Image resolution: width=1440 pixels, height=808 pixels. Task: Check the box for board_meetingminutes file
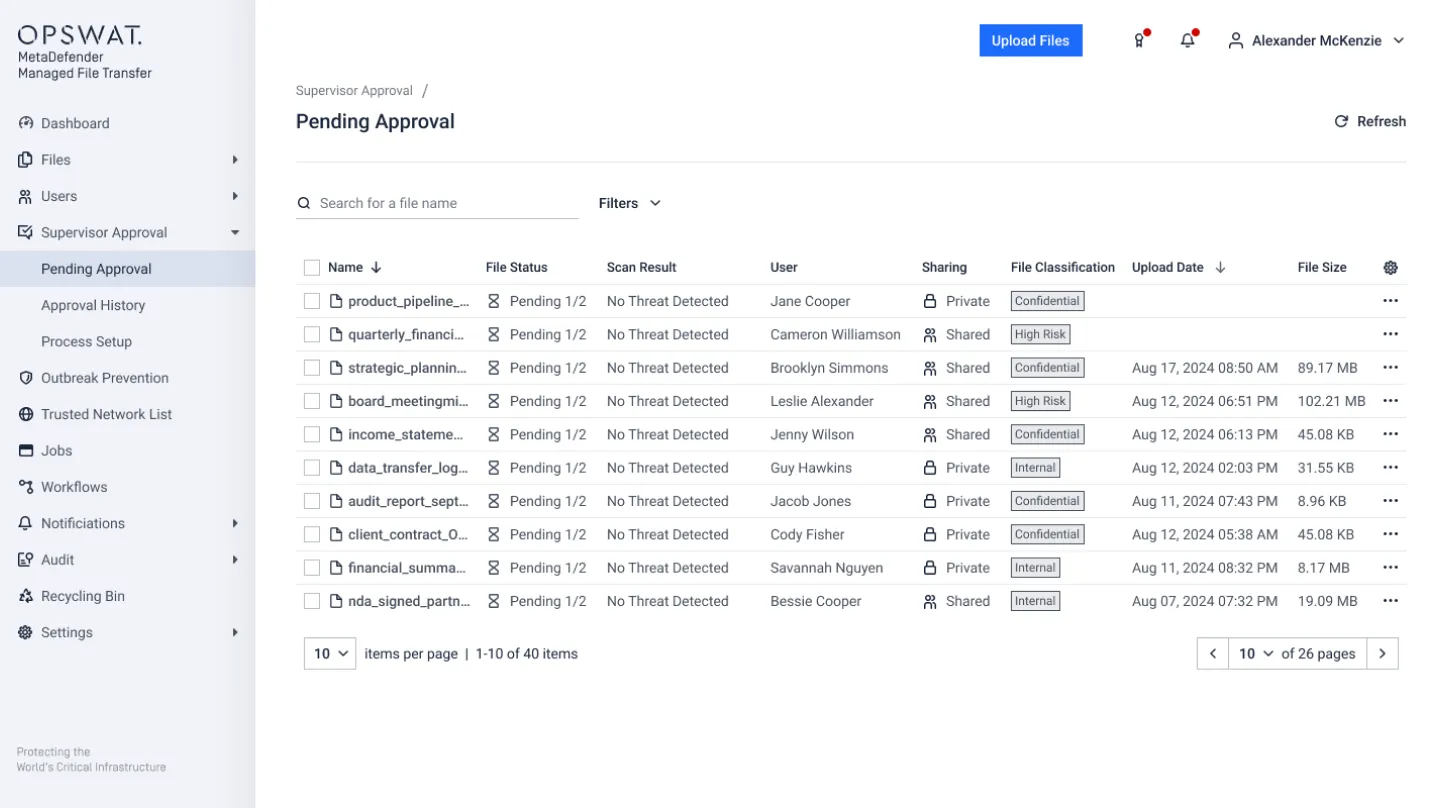(x=312, y=401)
